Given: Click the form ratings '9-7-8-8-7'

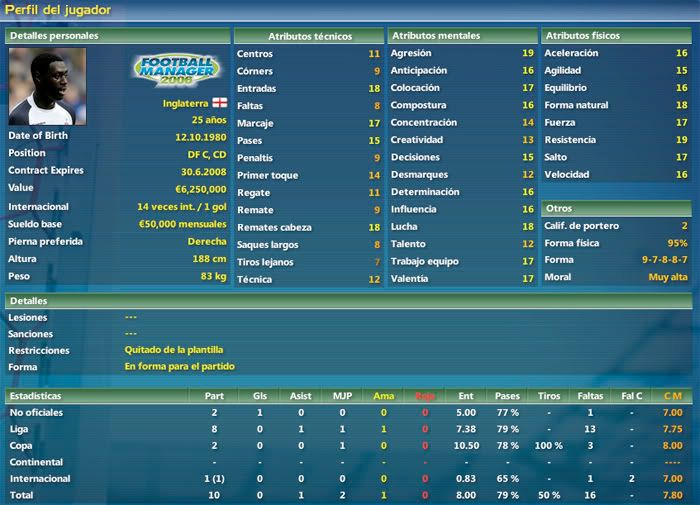Looking at the screenshot, I should [x=665, y=260].
